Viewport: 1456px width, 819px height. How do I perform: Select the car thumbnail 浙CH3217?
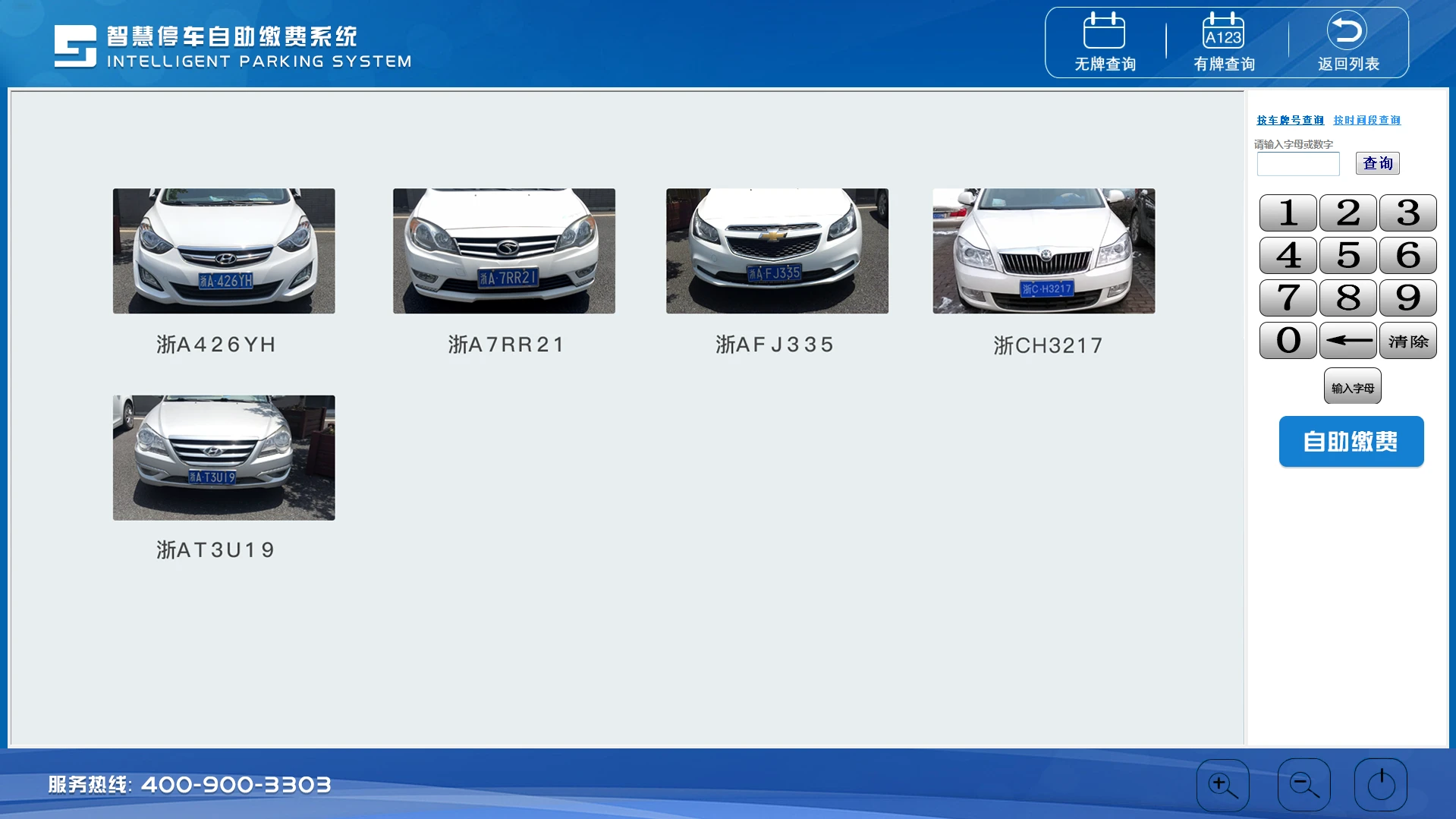point(1043,250)
